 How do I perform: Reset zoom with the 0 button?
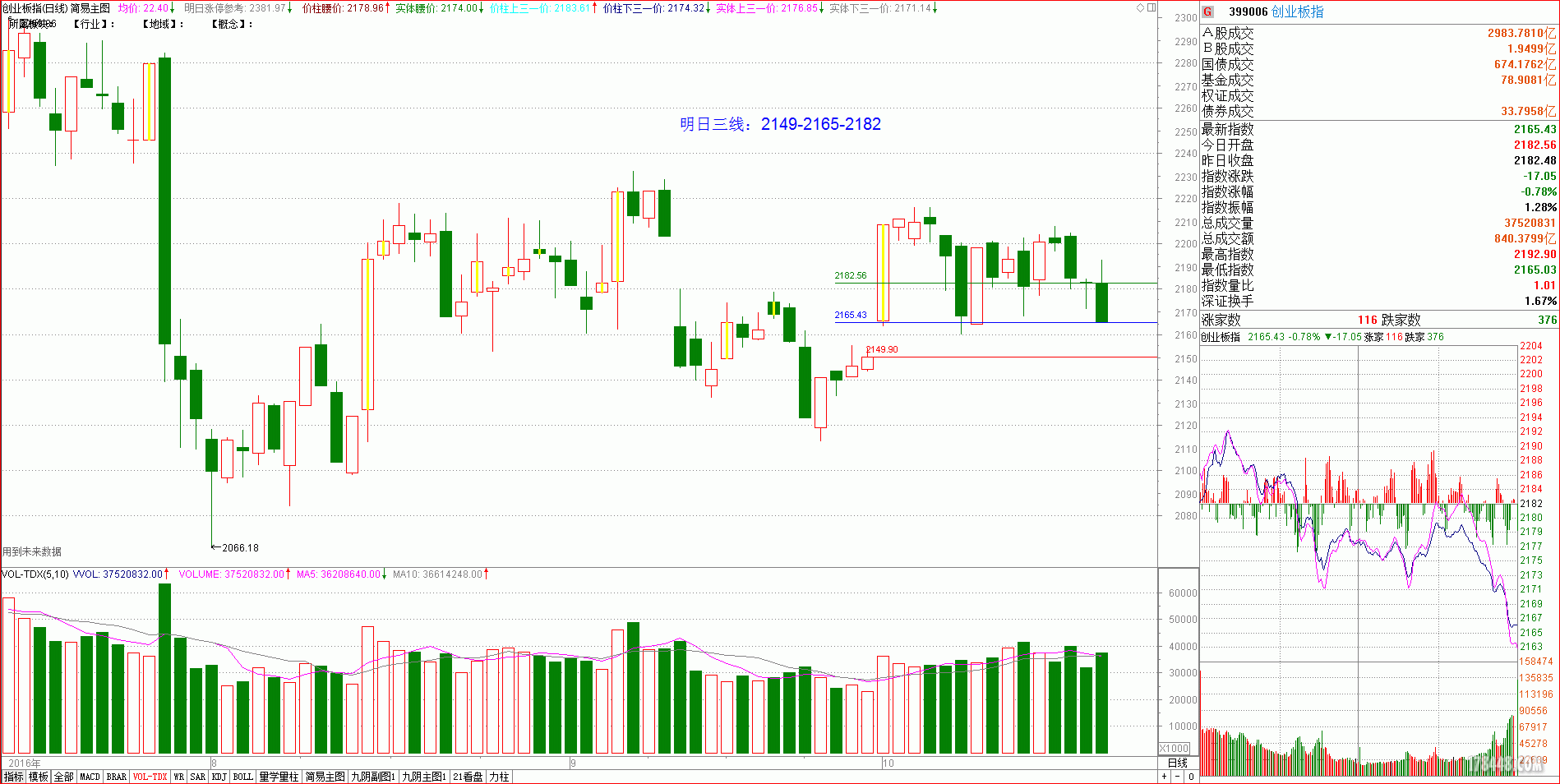[x=1191, y=776]
